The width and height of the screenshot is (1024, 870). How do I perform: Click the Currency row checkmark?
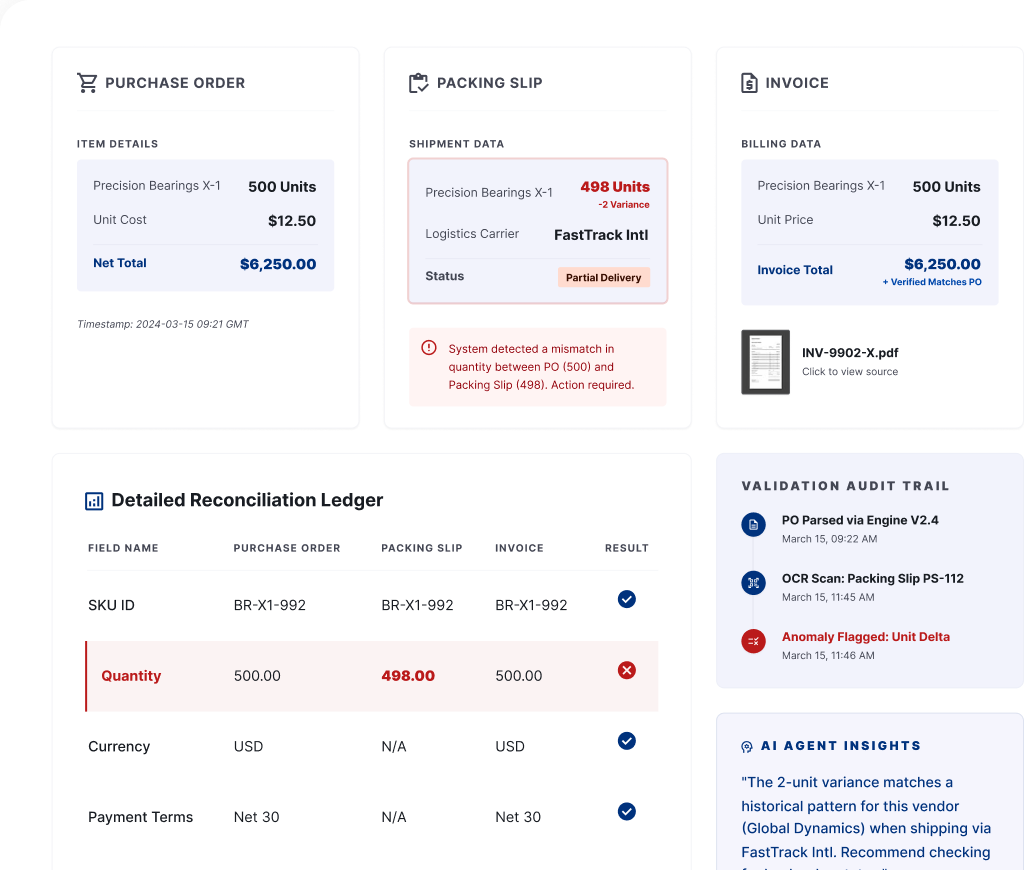coord(626,741)
